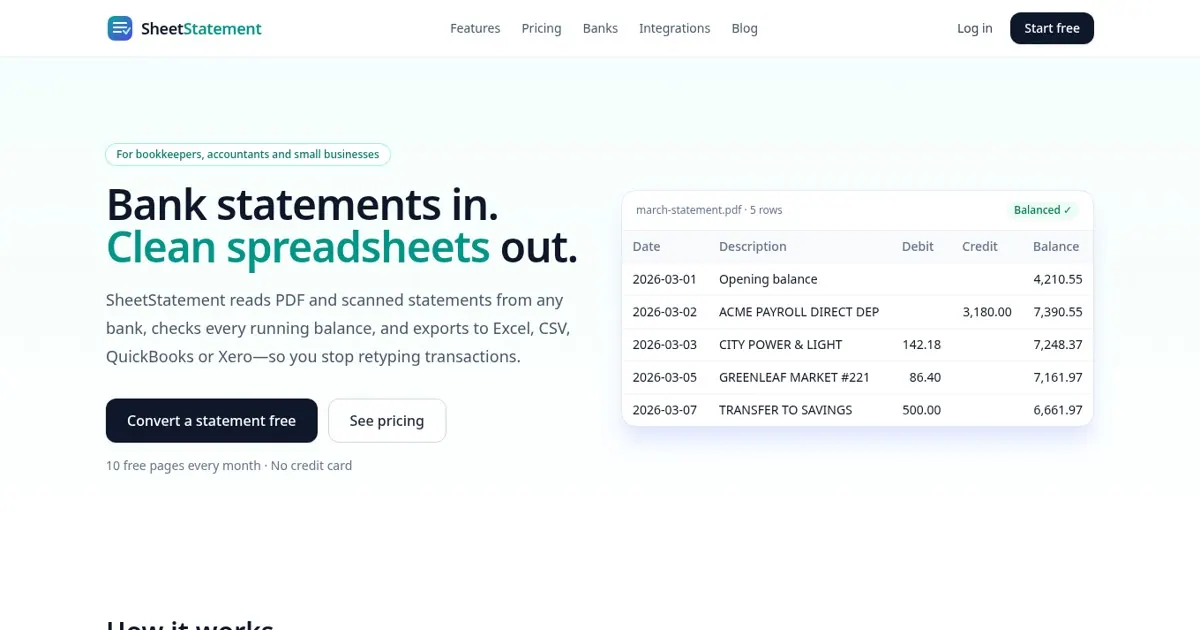Click the 7,248.37 balance value

coord(1058,344)
